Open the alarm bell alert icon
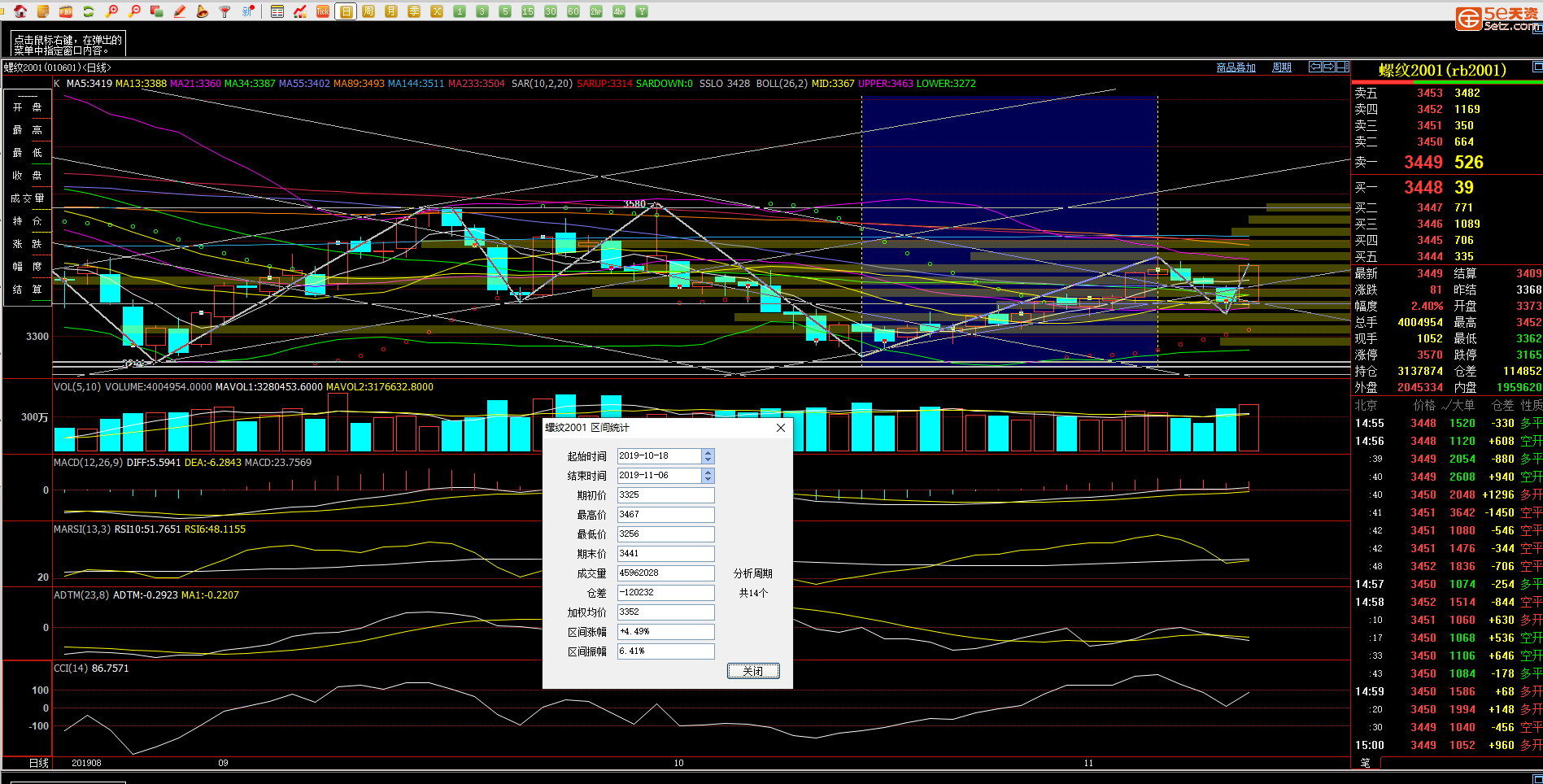Image resolution: width=1543 pixels, height=784 pixels. [x=203, y=11]
